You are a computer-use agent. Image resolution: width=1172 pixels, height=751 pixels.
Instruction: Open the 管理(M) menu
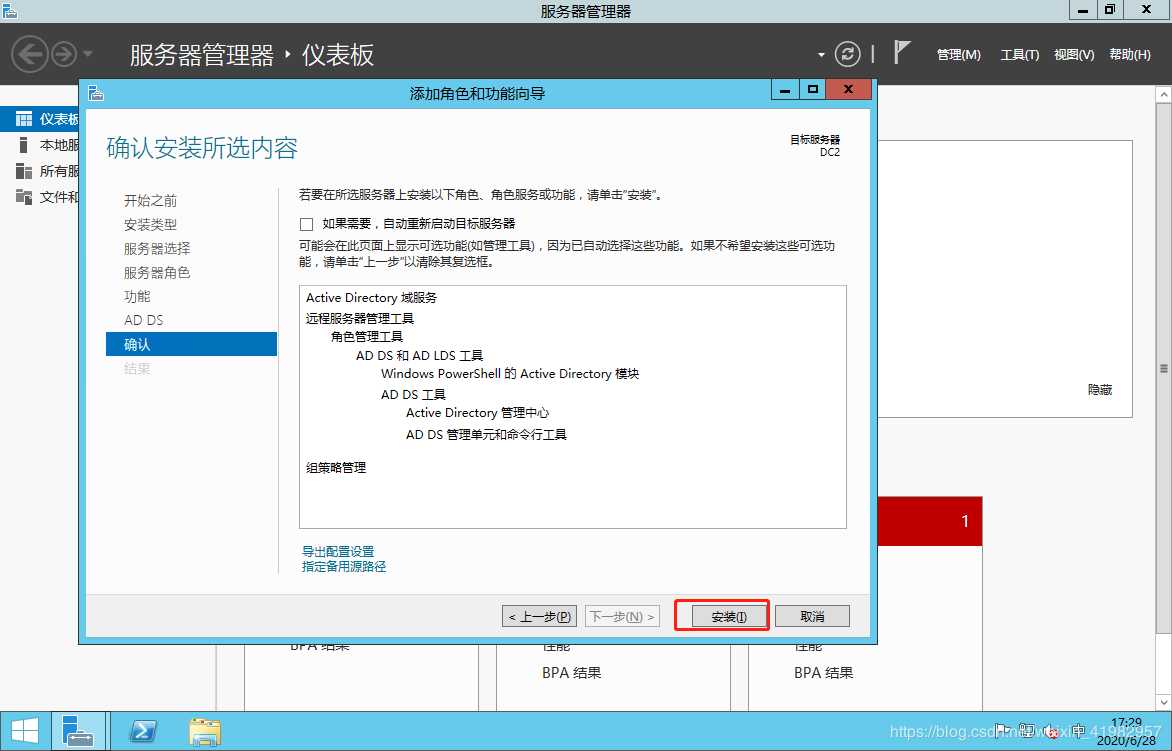[958, 55]
